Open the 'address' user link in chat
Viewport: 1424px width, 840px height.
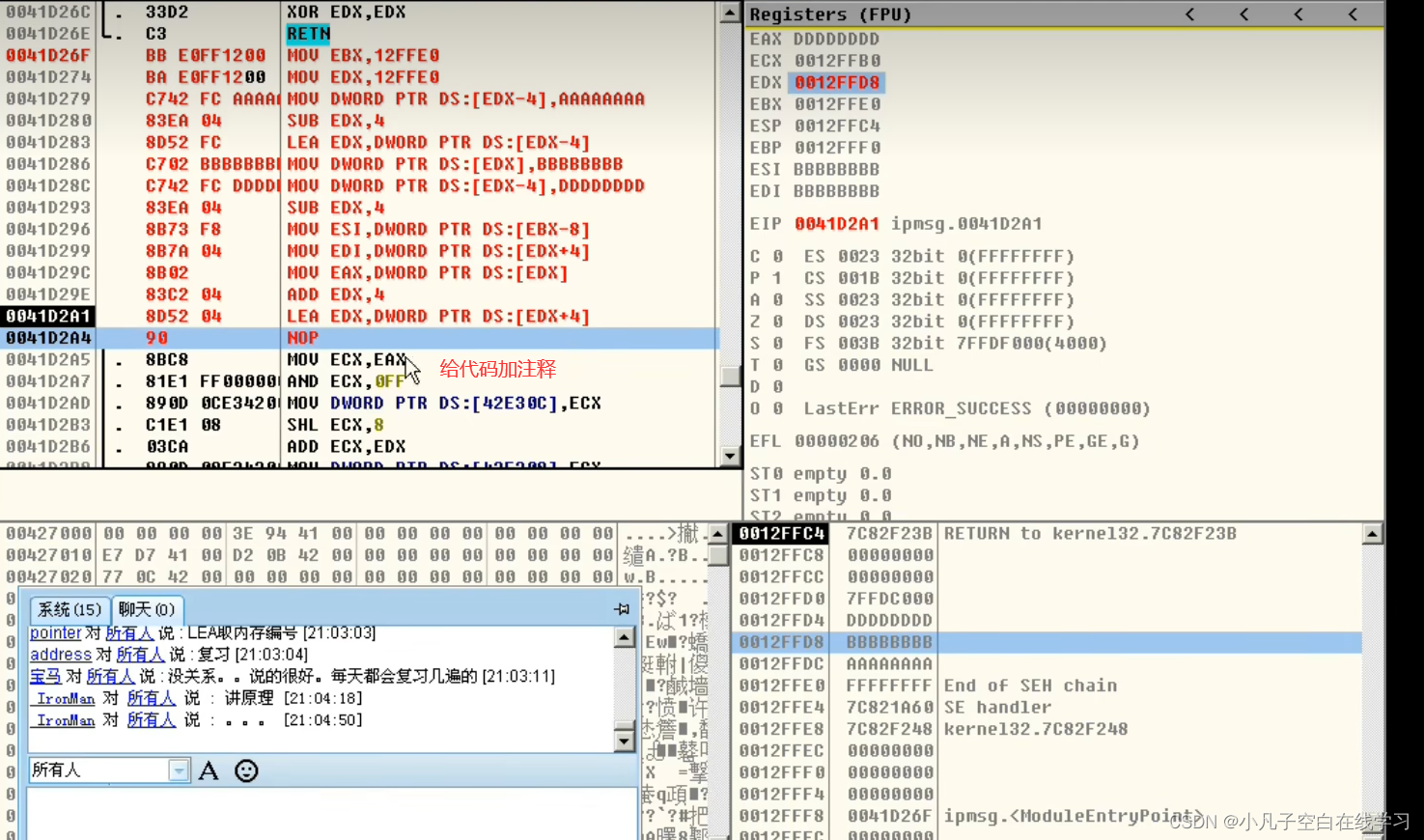(61, 655)
